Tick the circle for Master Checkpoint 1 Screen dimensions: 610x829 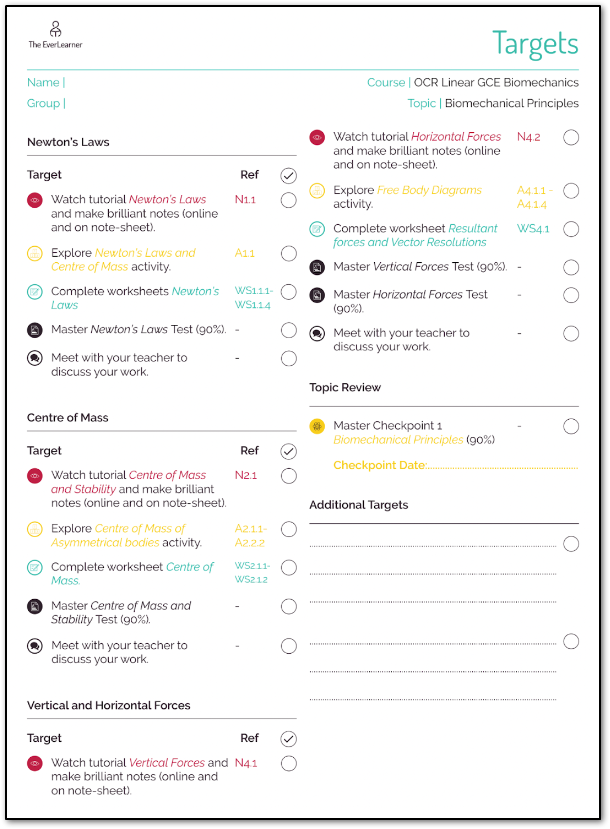(570, 426)
